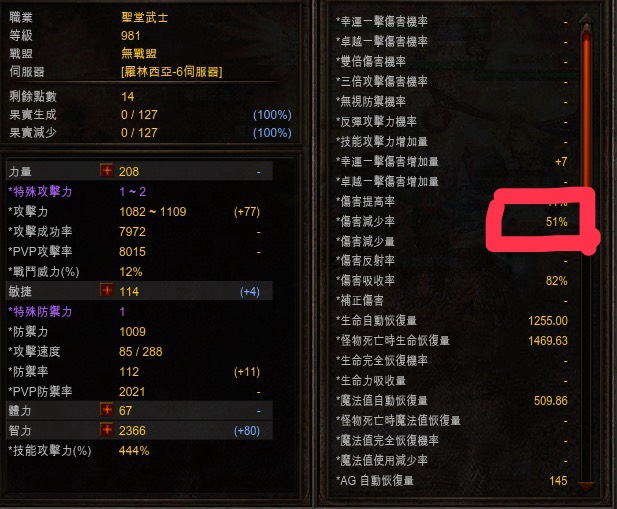Click the 職業 聖堂武士 class text
Image resolution: width=617 pixels, height=509 pixels.
click(145, 17)
